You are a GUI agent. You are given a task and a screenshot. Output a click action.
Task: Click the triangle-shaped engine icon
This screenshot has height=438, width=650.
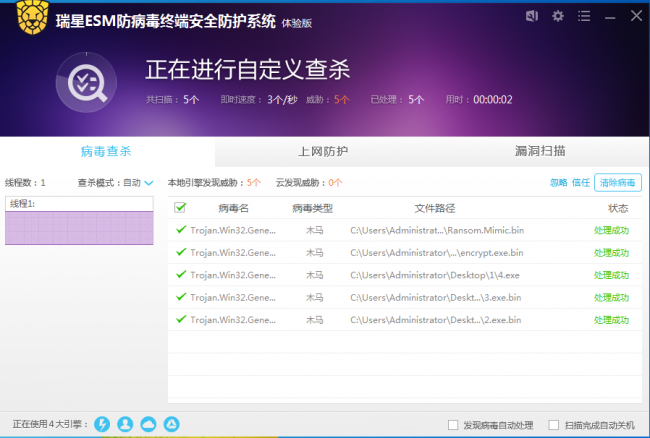(x=172, y=424)
